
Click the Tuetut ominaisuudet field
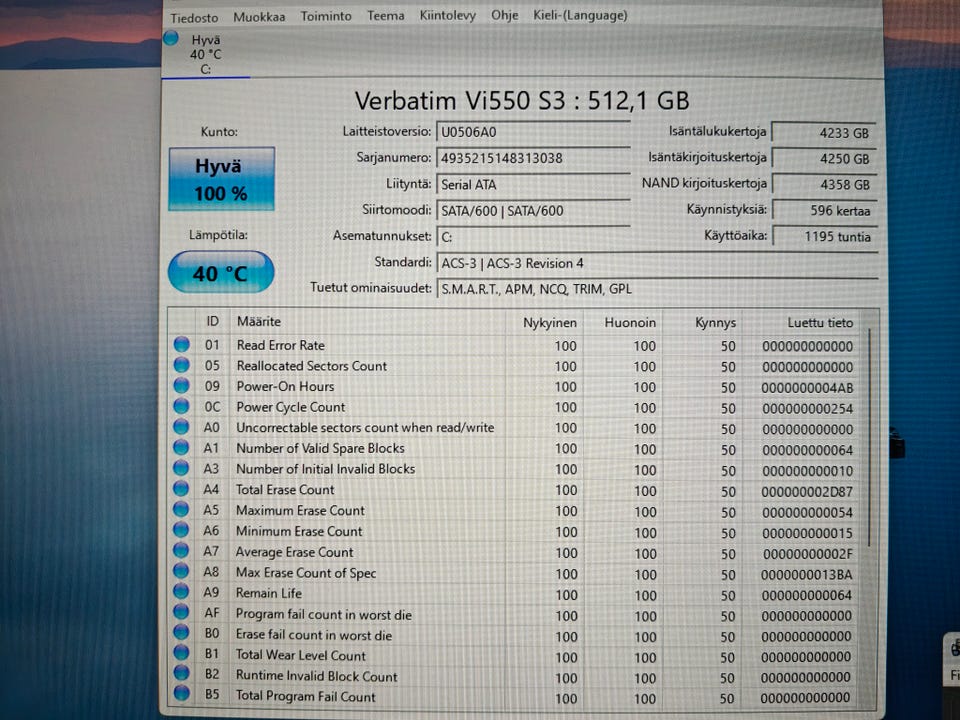click(x=657, y=289)
